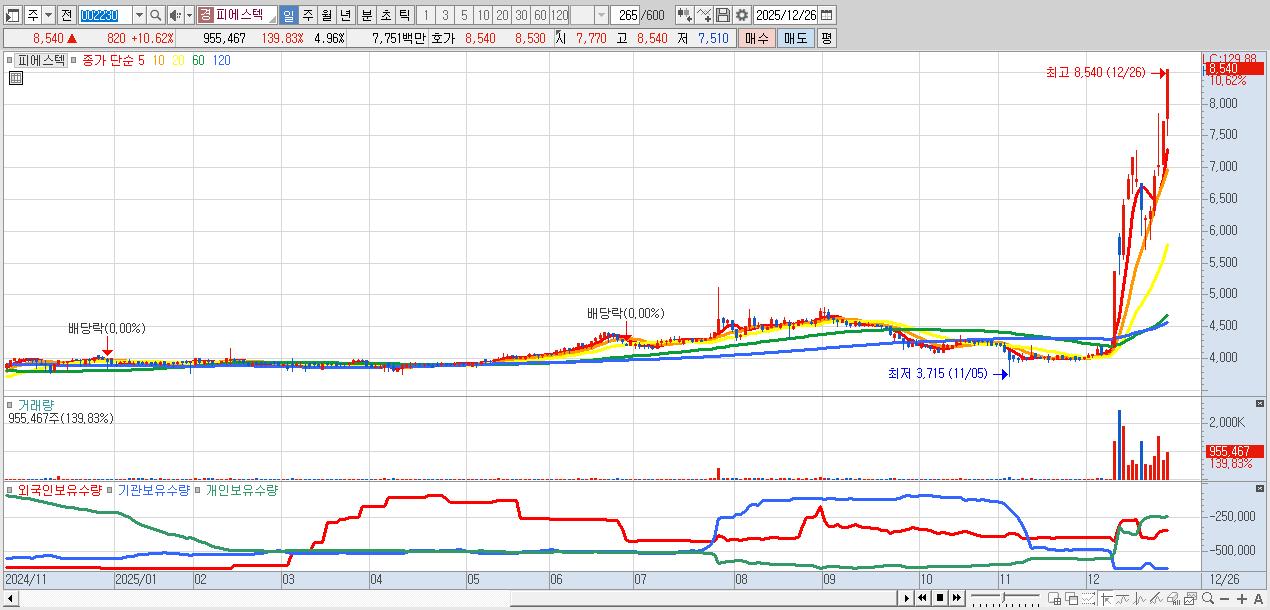Save chart settings with the floppy disk icon
1270x610 pixels.
pyautogui.click(x=723, y=15)
